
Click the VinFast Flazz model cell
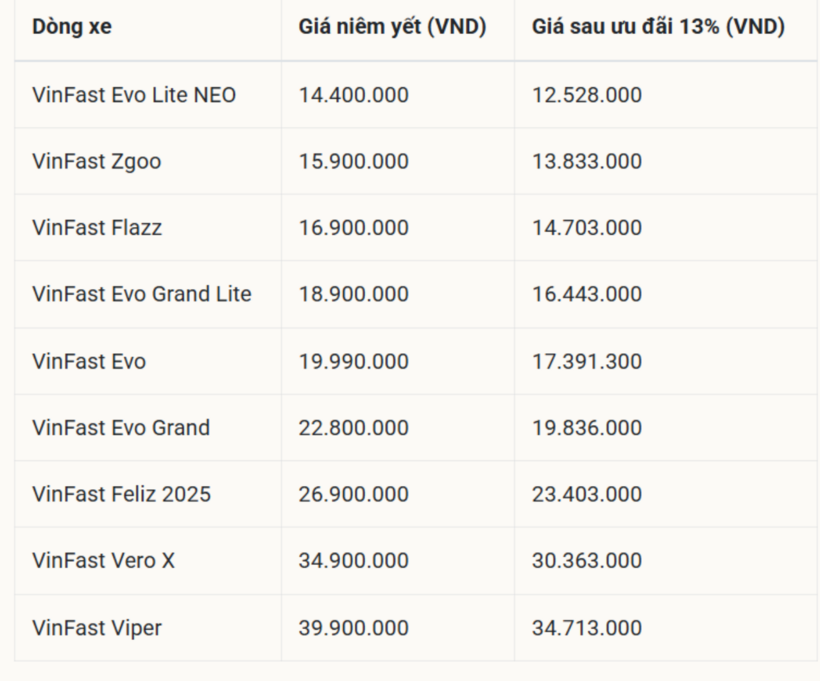coord(97,228)
